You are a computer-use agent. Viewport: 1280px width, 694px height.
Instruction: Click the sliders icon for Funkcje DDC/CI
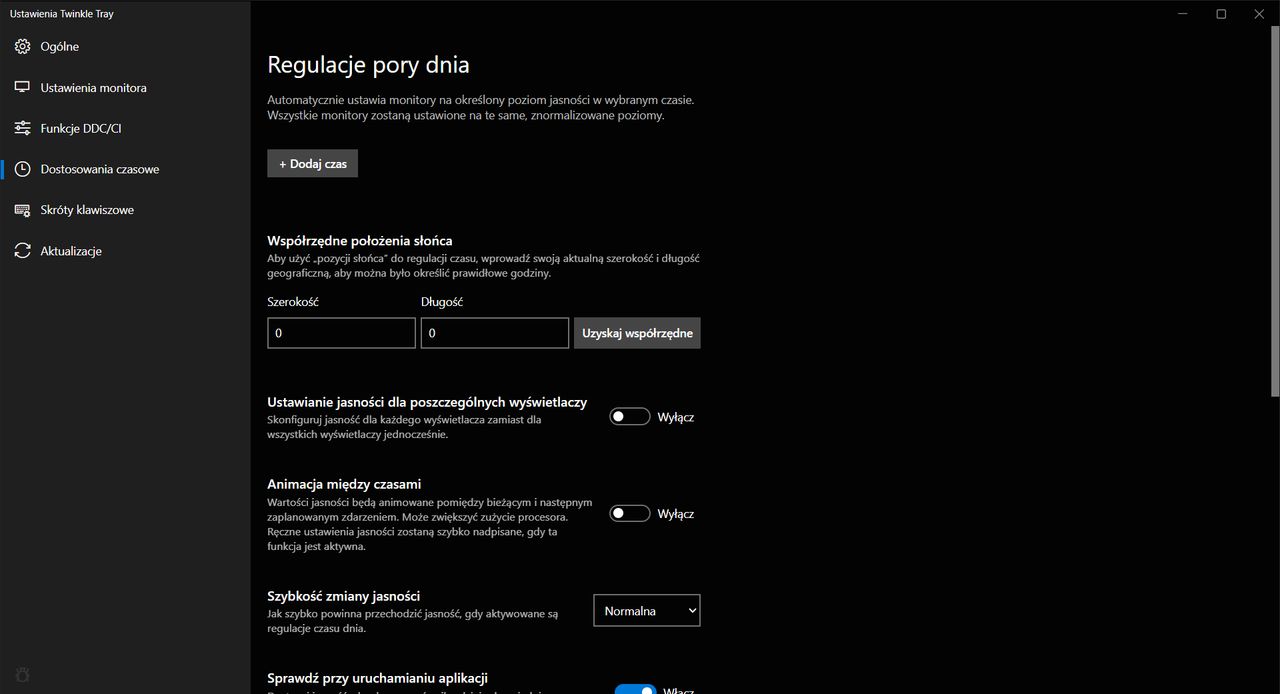coord(22,128)
